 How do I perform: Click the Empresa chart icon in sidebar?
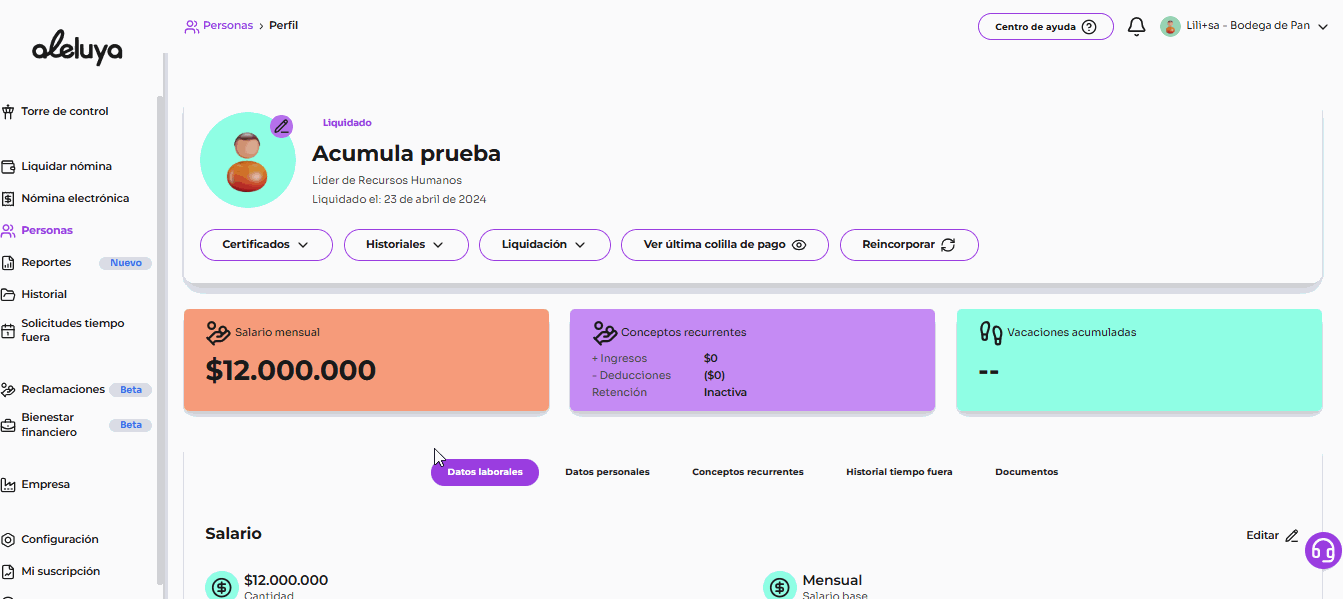[x=9, y=485]
